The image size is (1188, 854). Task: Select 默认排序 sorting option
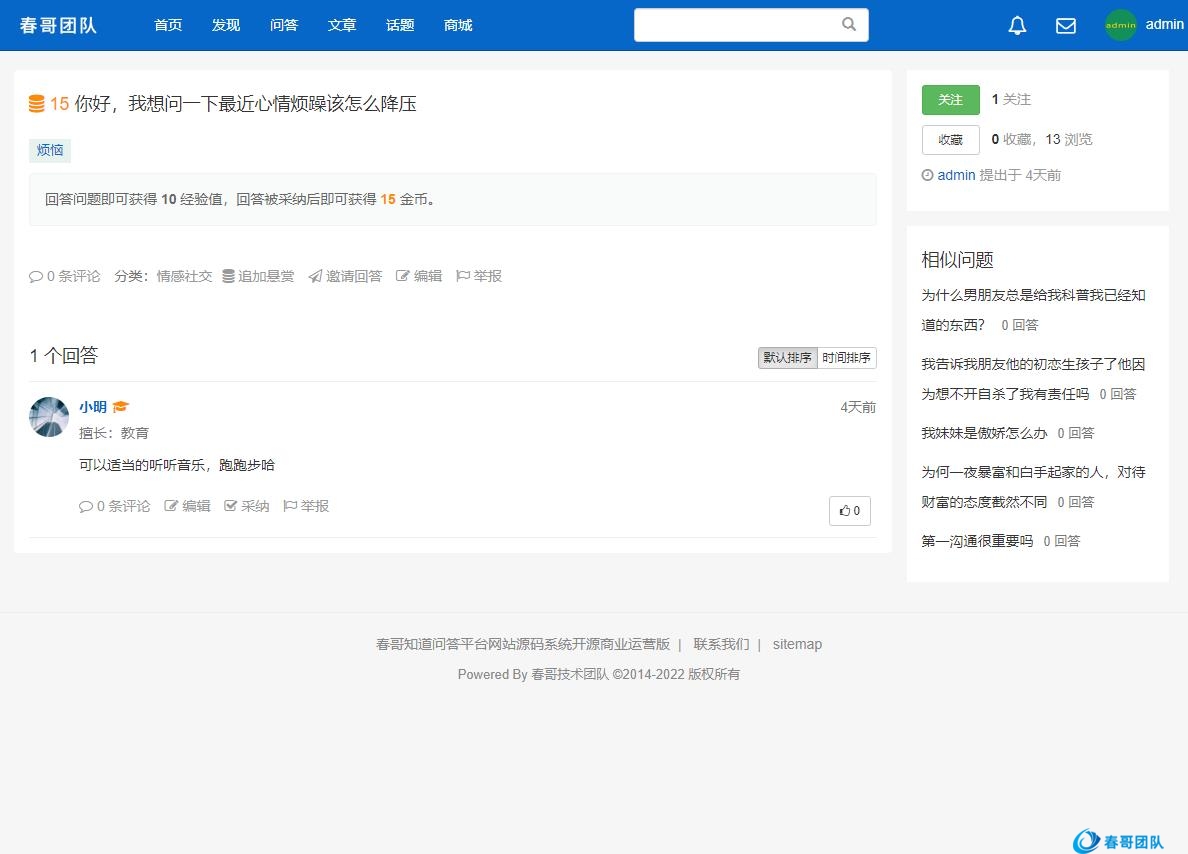[x=788, y=358]
